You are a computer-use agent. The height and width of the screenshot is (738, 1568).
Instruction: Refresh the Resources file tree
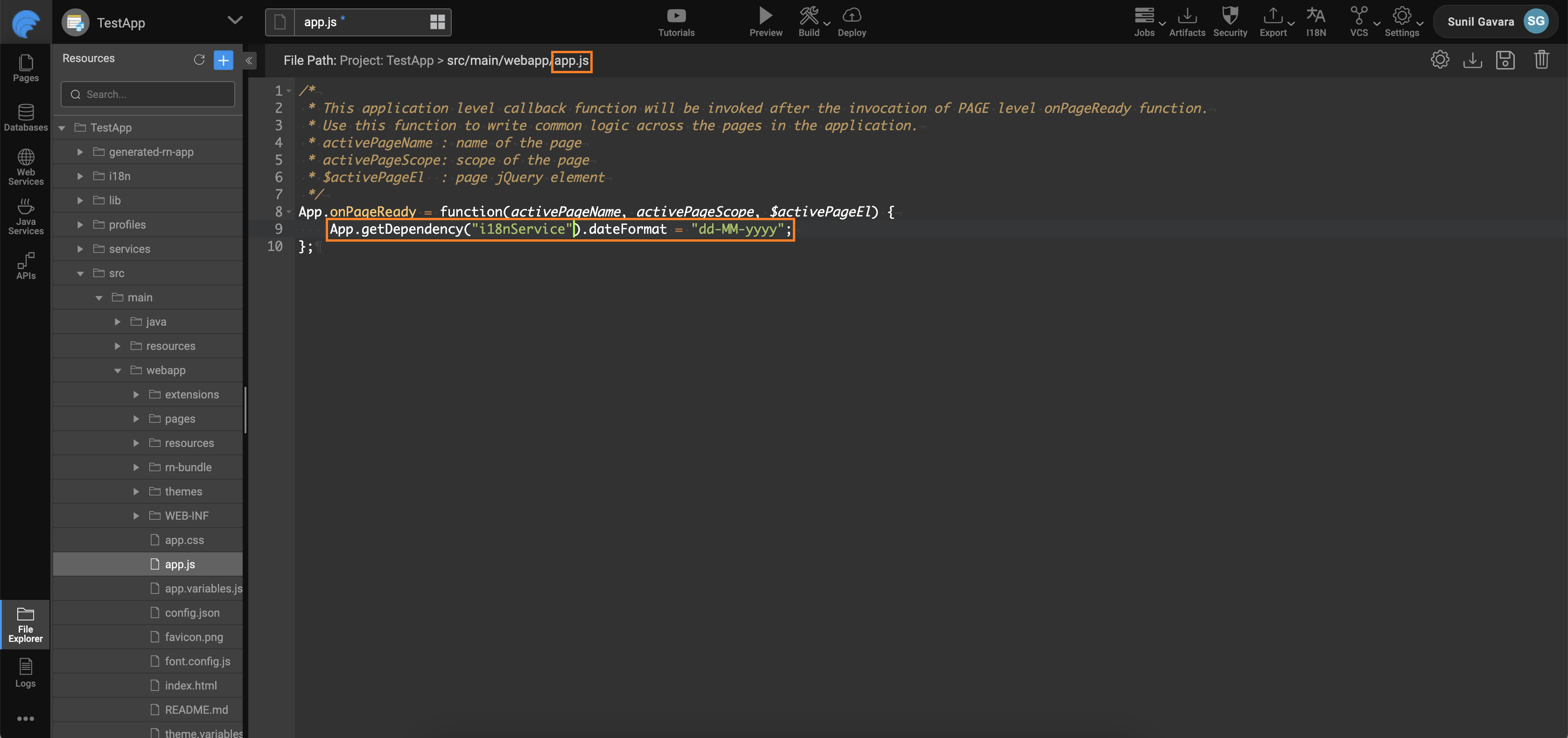click(x=199, y=60)
